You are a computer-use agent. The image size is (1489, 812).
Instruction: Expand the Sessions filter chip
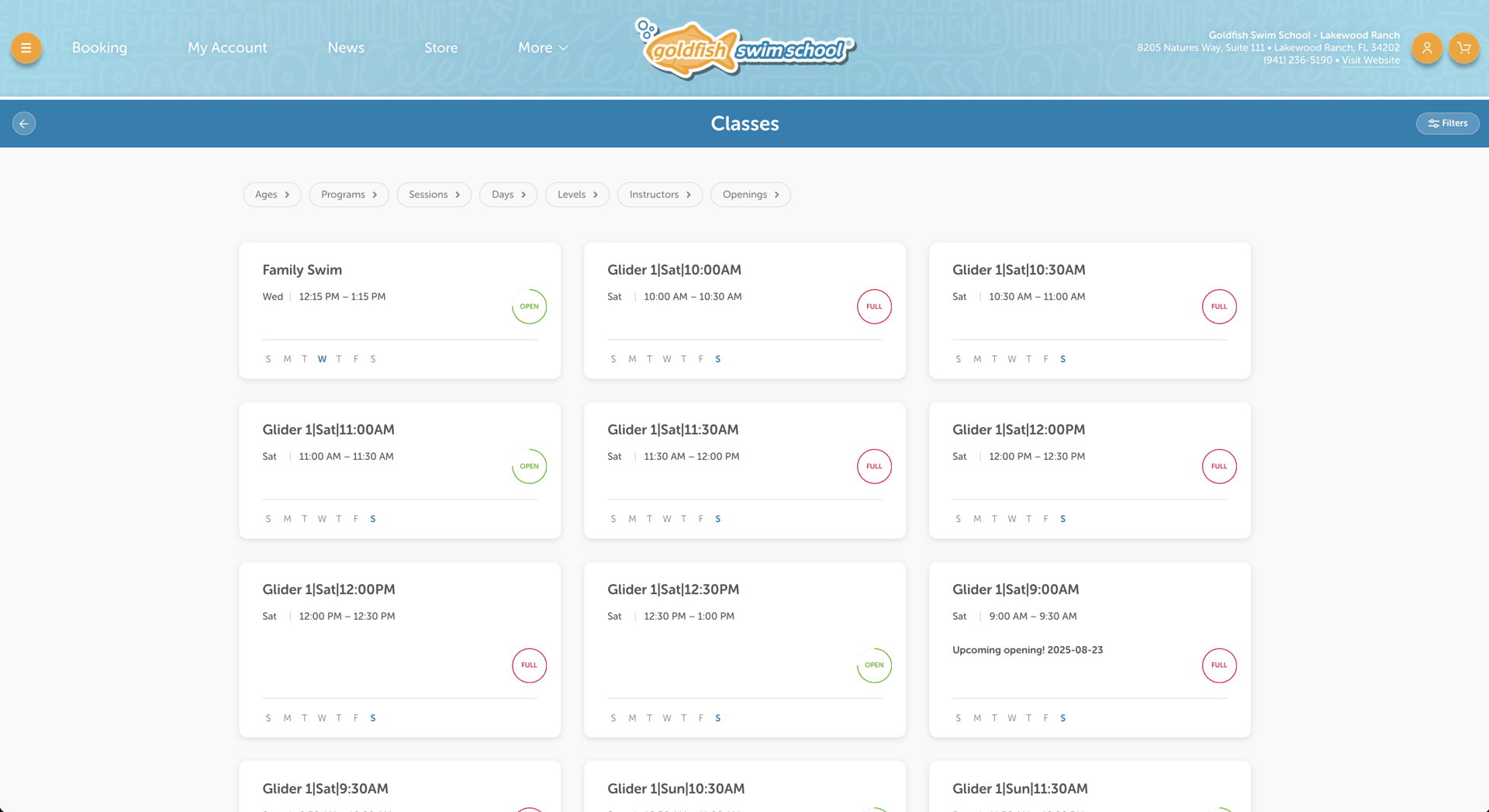coord(434,195)
